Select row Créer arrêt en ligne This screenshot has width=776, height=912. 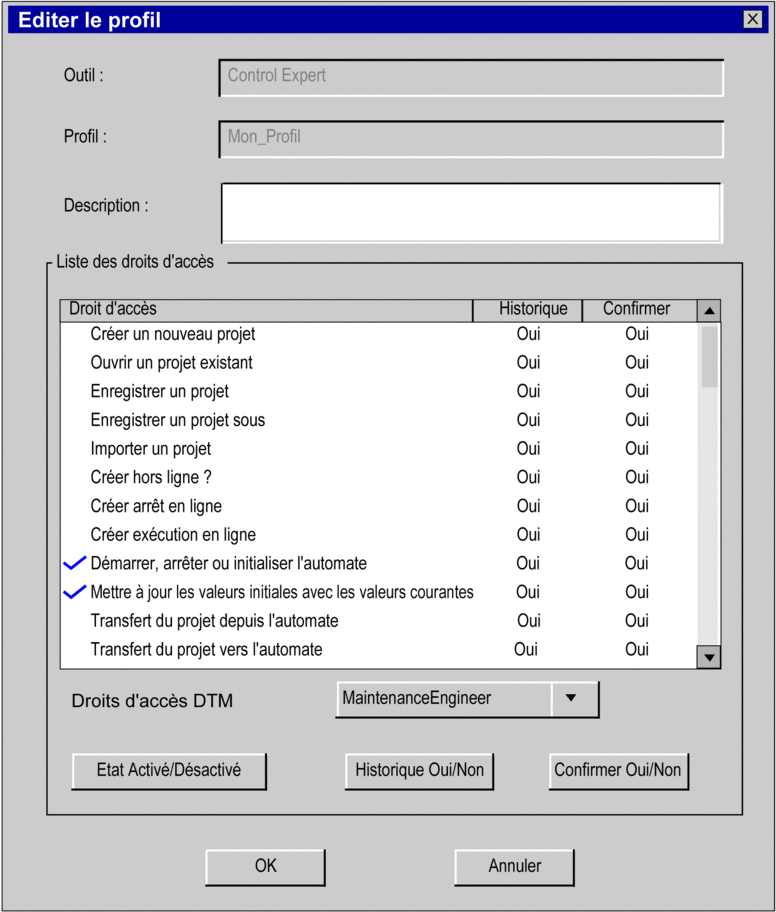(x=379, y=506)
